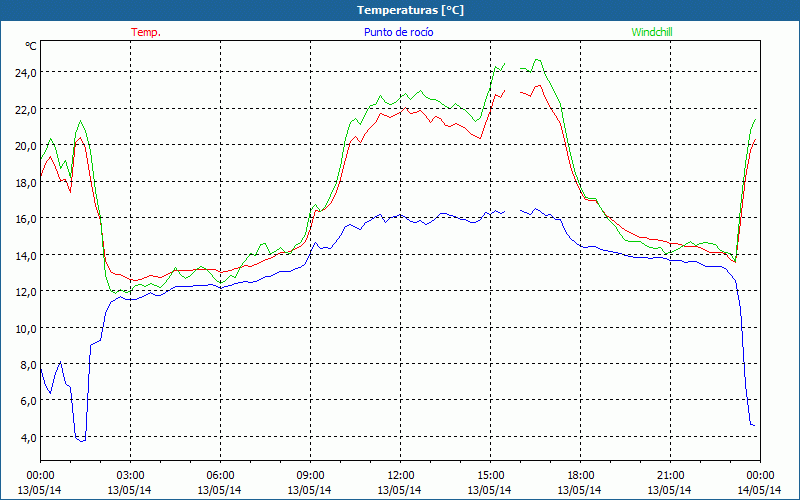Click the 15:00 time axis label

click(x=490, y=476)
